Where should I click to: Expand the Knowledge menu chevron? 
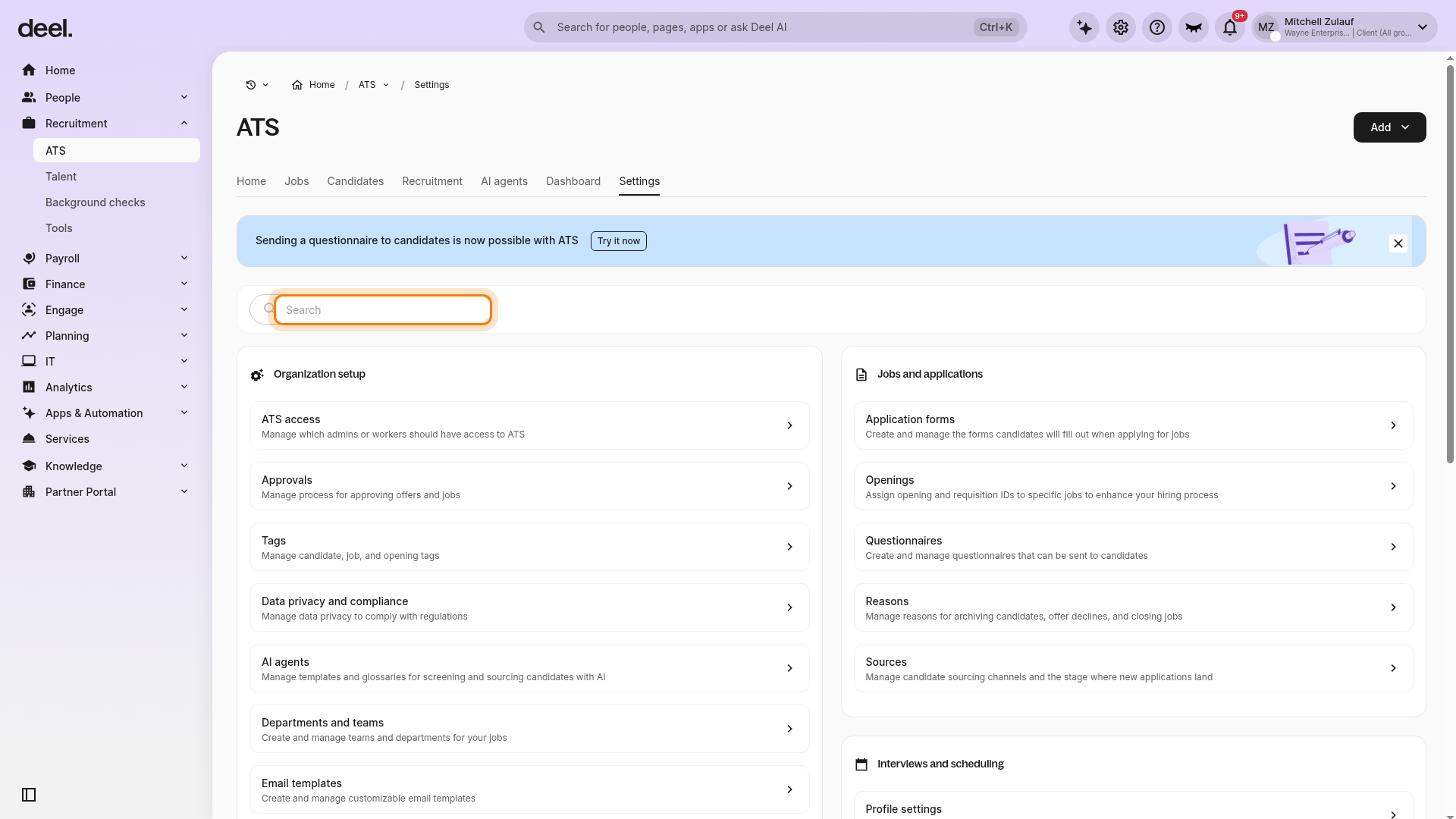point(184,466)
